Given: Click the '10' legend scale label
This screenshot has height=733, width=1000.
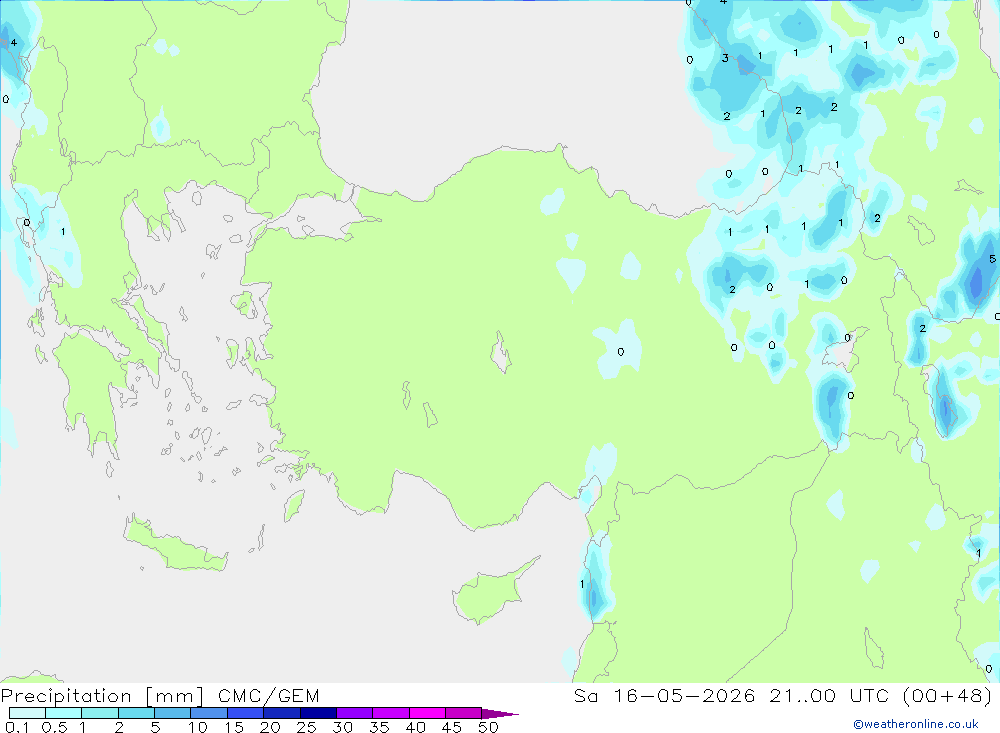Looking at the screenshot, I should [x=198, y=727].
